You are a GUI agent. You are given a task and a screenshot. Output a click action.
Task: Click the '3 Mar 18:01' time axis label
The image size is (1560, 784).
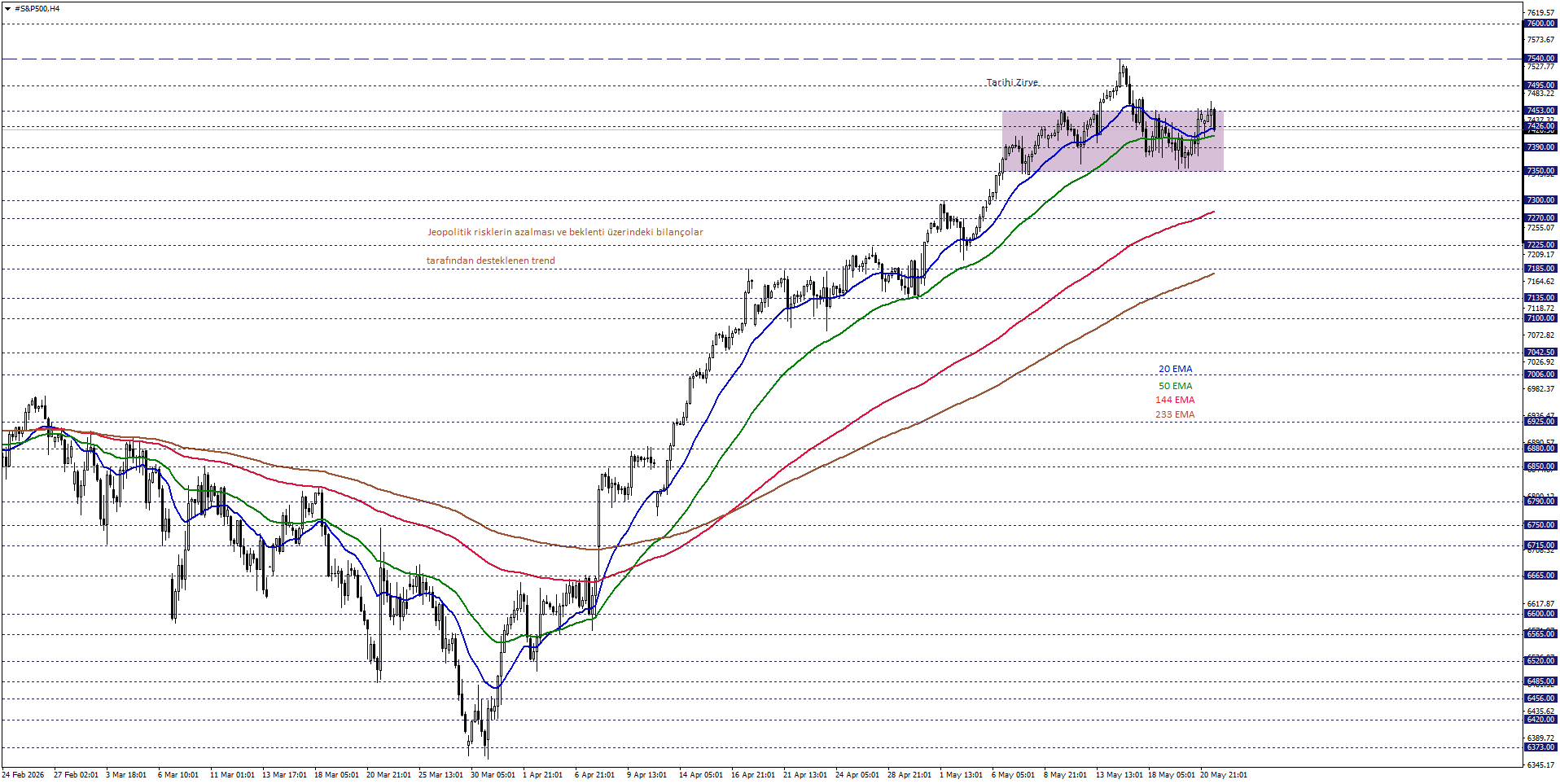(126, 775)
